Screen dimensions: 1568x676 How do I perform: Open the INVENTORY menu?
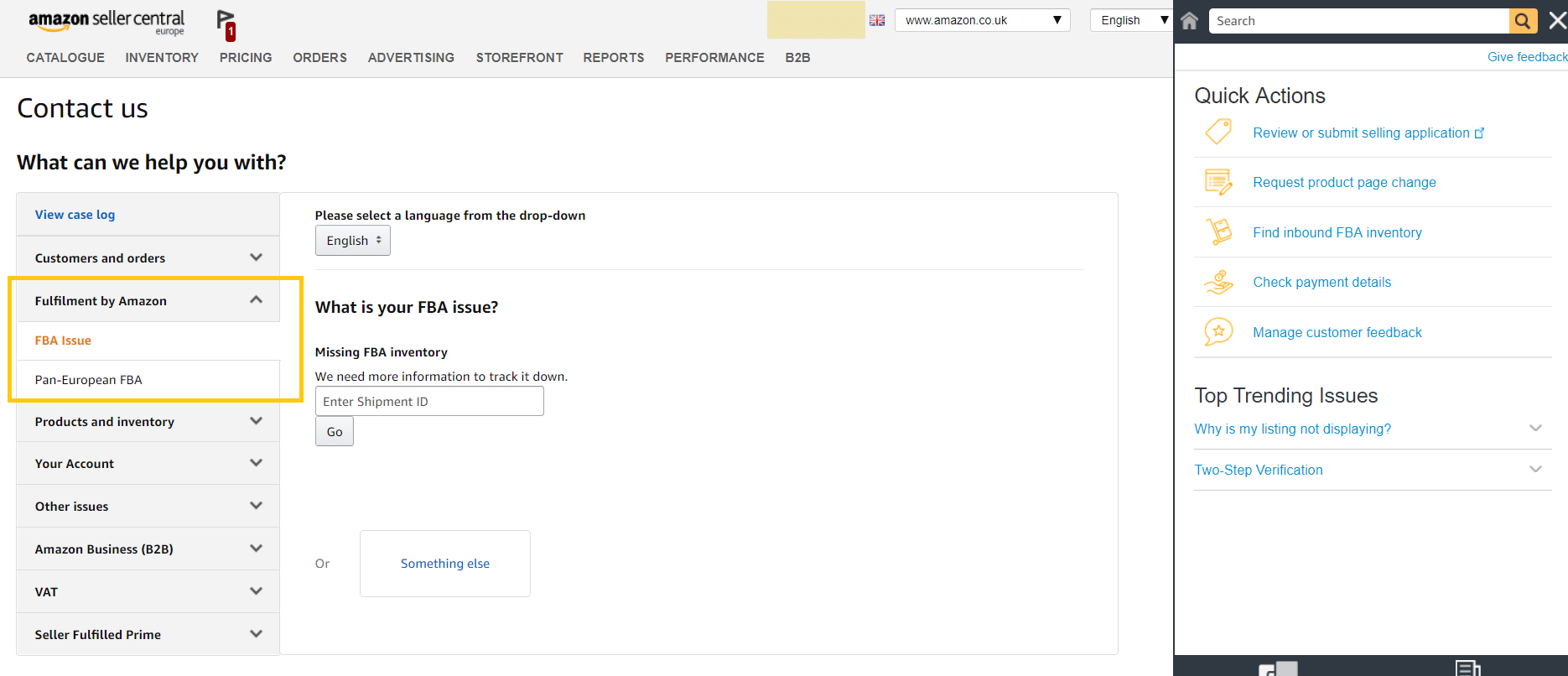pos(162,57)
